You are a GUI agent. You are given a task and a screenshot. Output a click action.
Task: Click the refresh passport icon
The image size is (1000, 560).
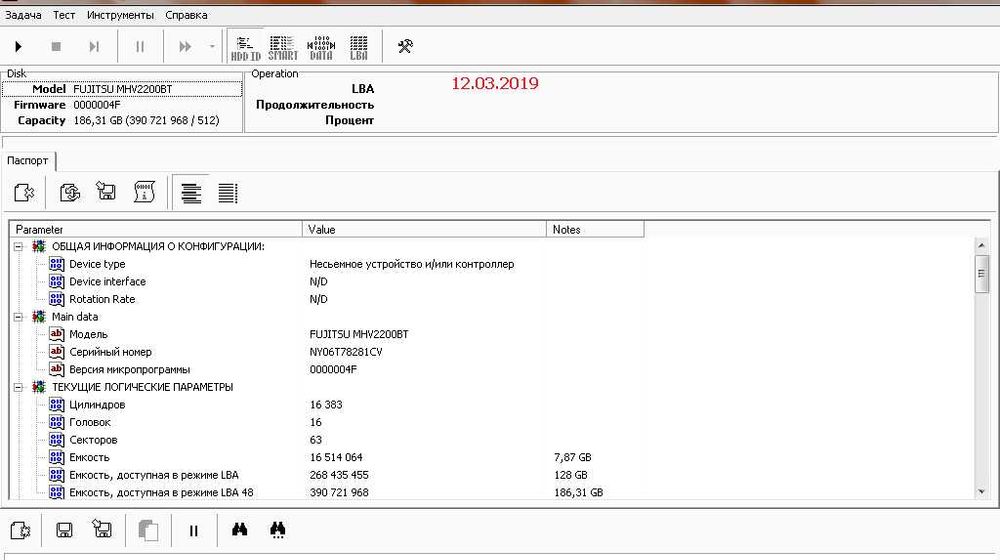(70, 192)
